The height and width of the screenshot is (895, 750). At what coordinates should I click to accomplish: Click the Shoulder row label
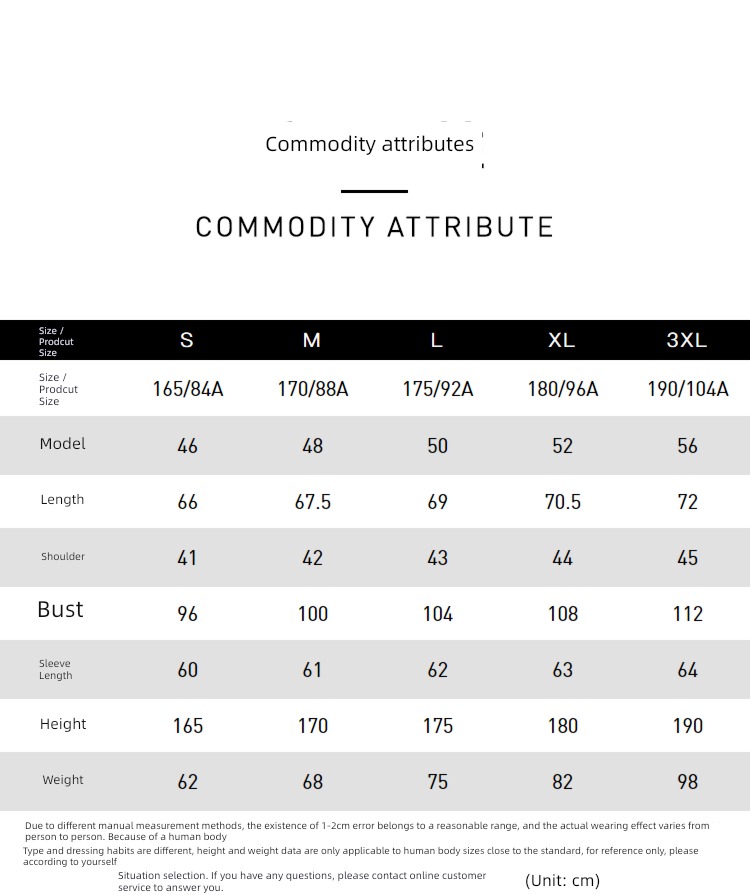point(63,556)
